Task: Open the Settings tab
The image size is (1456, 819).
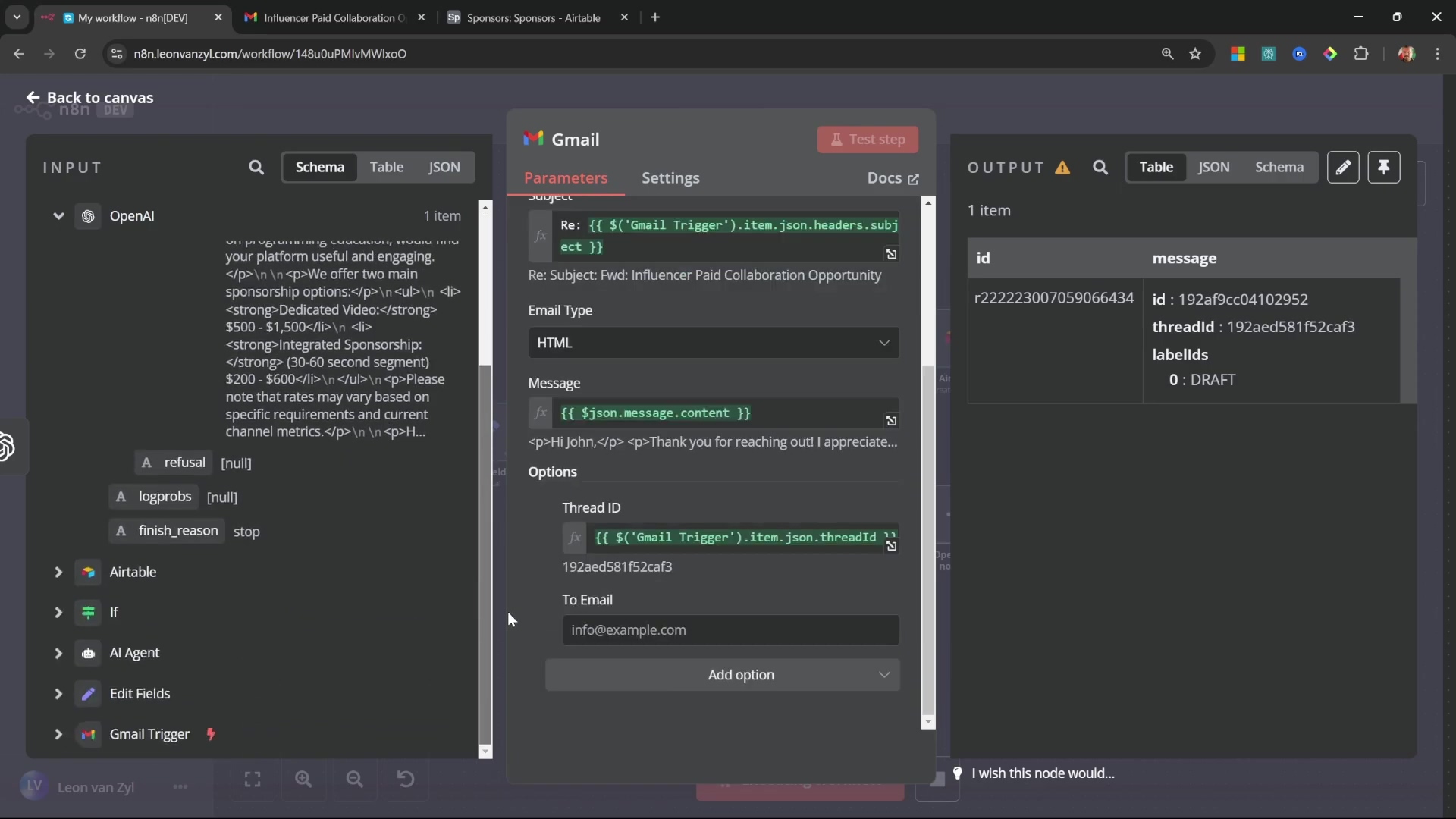Action: coord(670,178)
